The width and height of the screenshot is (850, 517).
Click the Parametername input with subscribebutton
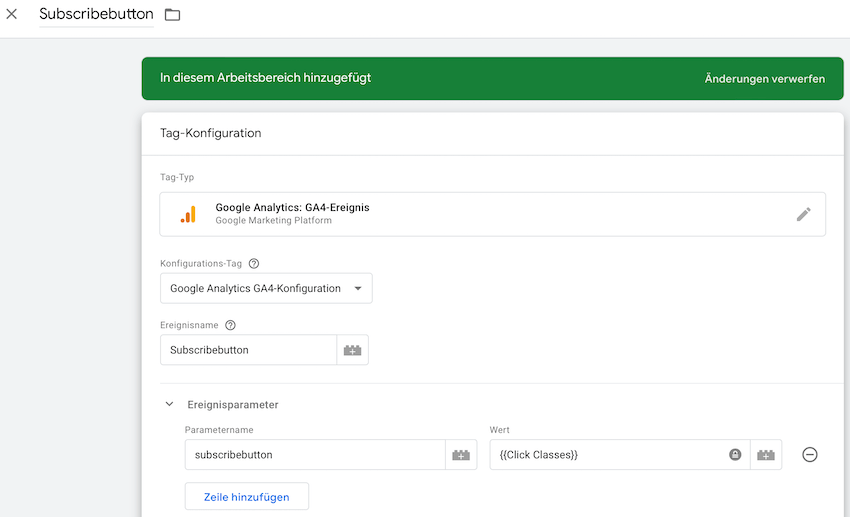click(314, 455)
